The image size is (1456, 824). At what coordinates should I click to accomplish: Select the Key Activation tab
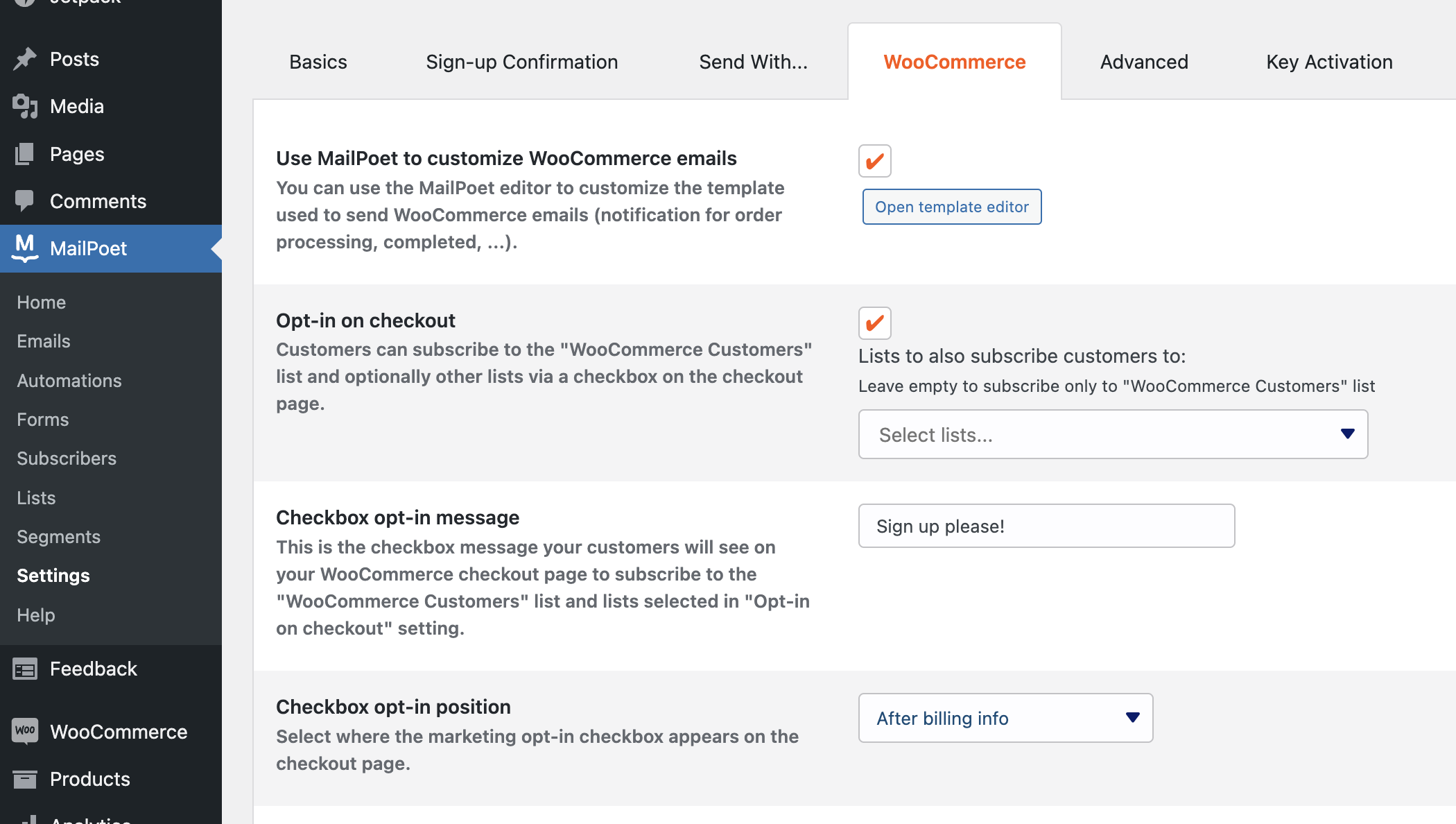1329,62
